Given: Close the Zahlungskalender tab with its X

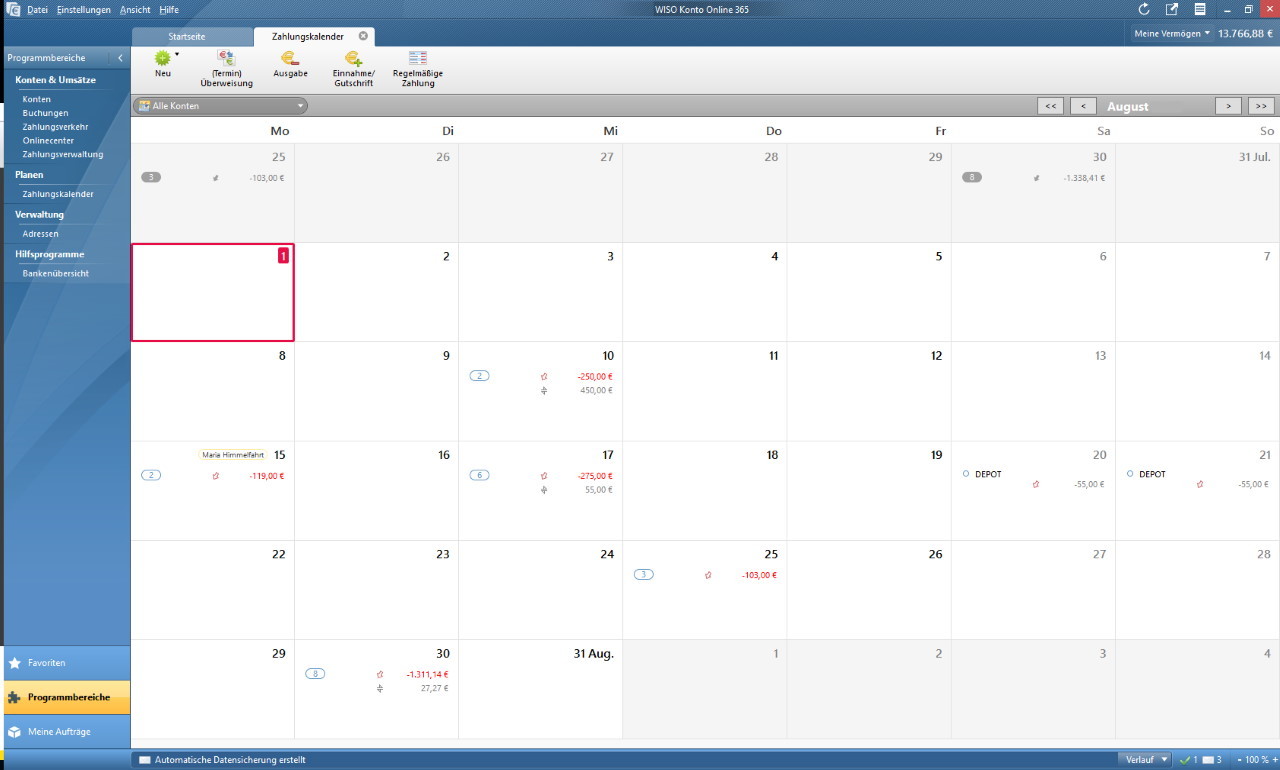Looking at the screenshot, I should [363, 36].
